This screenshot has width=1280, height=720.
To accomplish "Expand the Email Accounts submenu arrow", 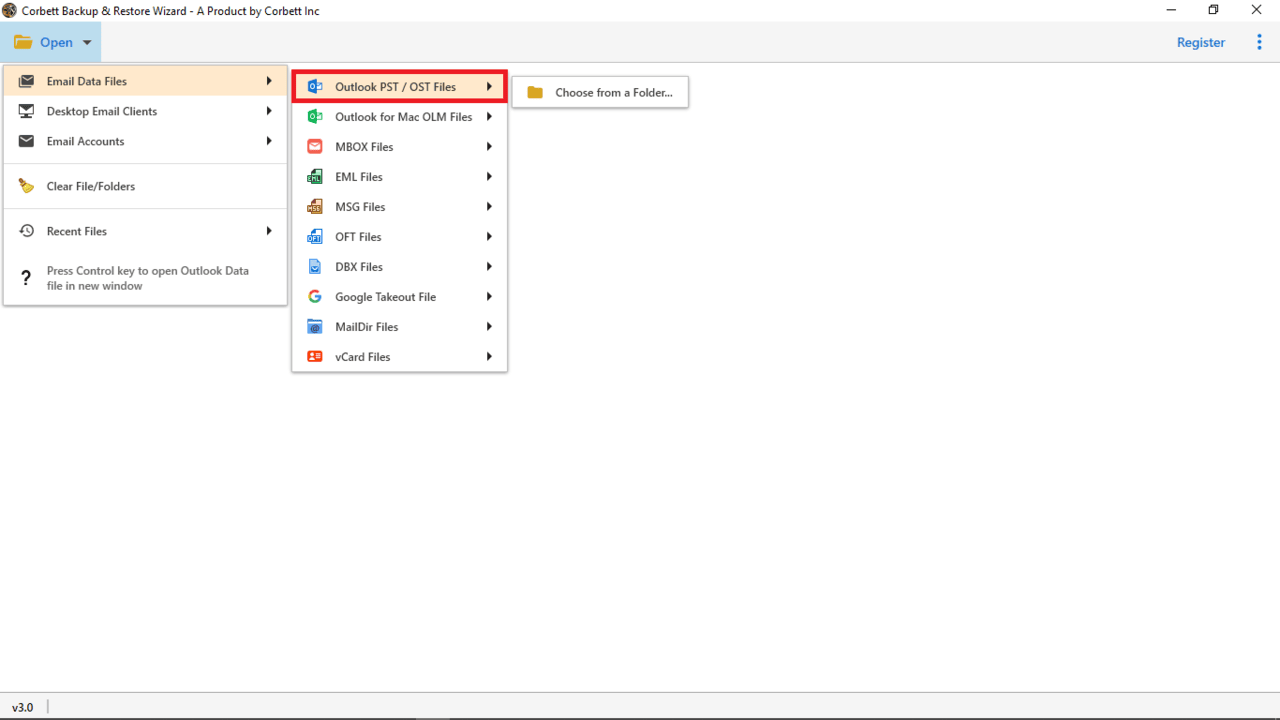I will click(x=269, y=141).
